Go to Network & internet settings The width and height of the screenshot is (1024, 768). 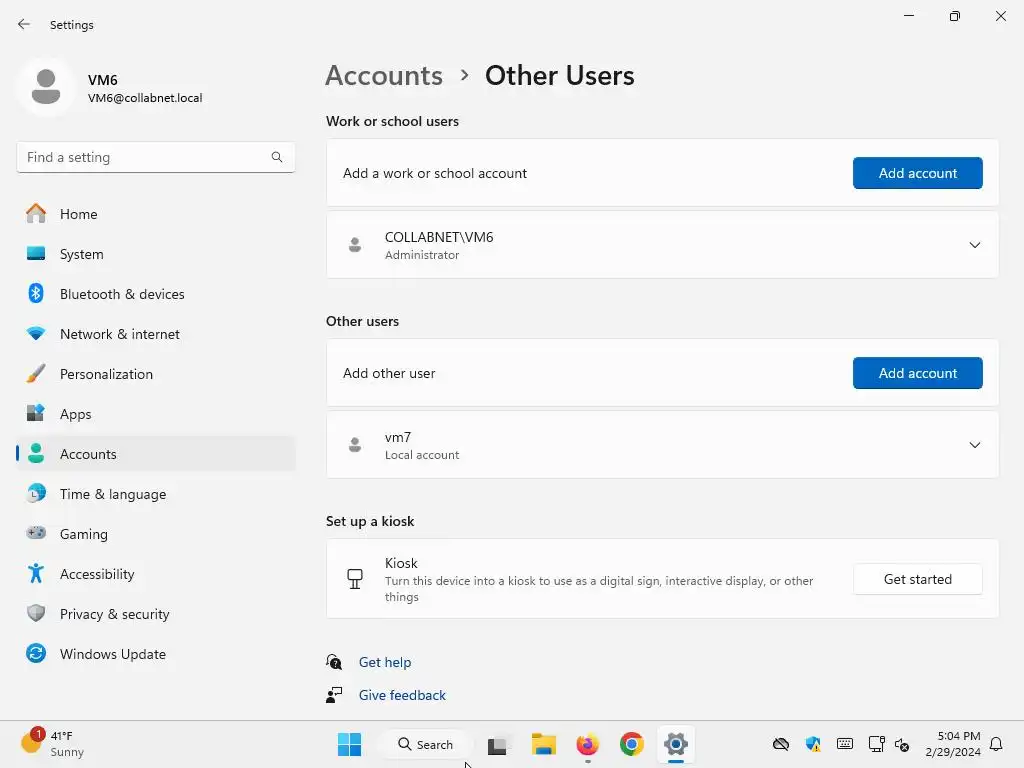[x=120, y=334]
